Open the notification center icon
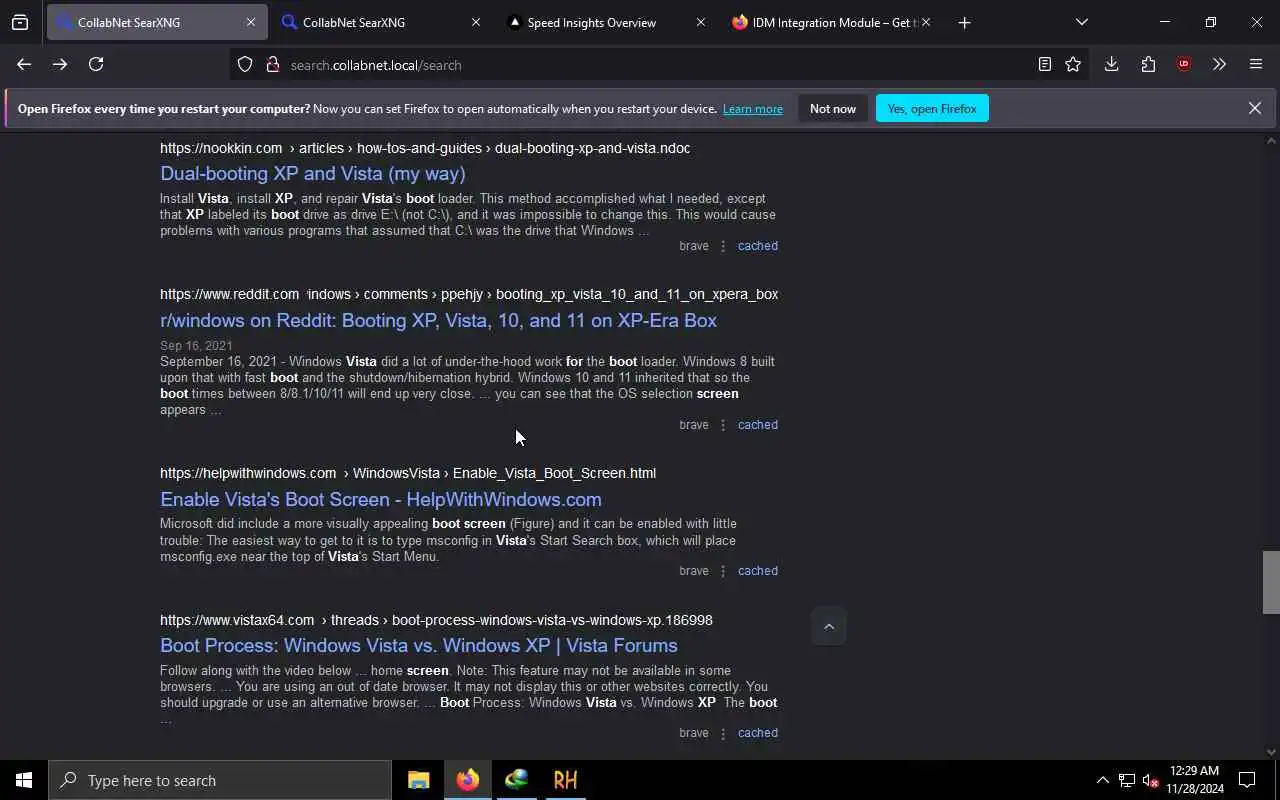The image size is (1280, 800). [x=1247, y=780]
